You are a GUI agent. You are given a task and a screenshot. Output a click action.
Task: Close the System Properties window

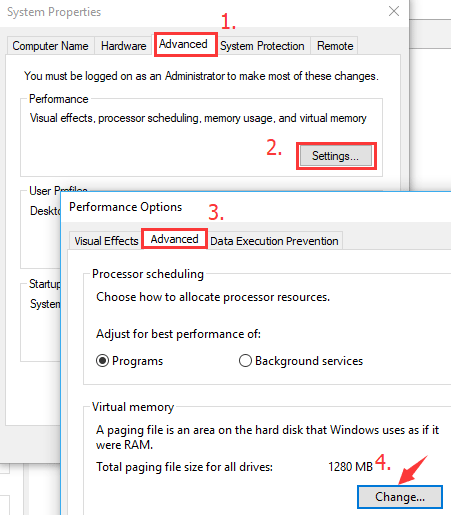[x=394, y=11]
